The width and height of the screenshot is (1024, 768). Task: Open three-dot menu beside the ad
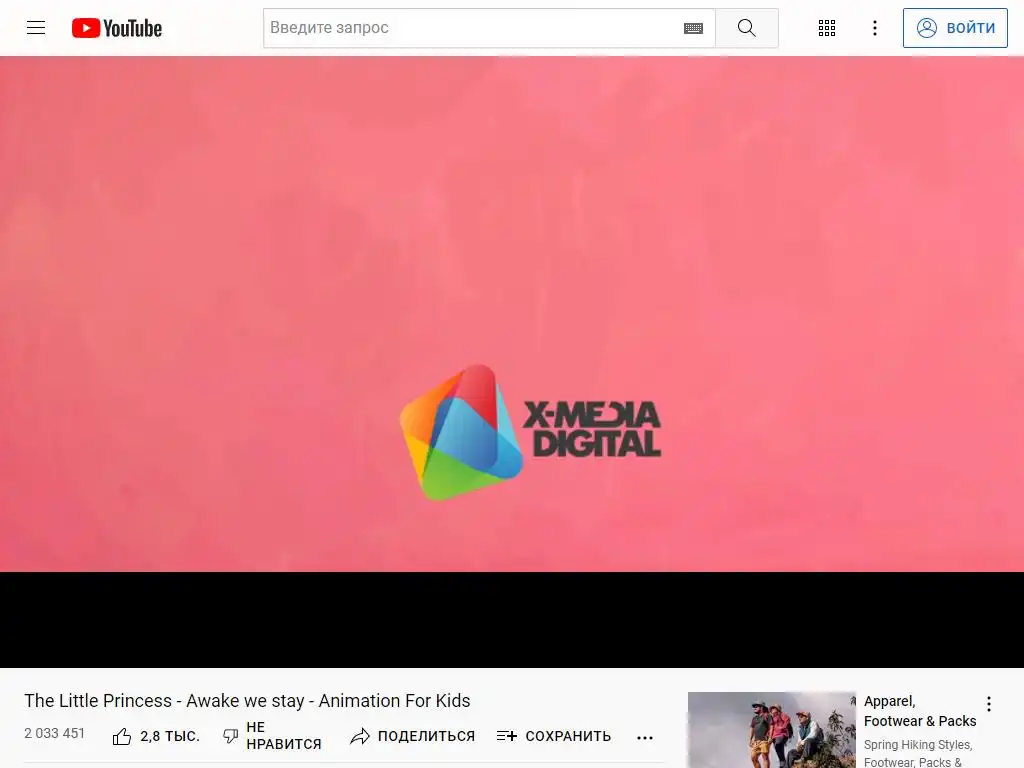click(x=989, y=703)
